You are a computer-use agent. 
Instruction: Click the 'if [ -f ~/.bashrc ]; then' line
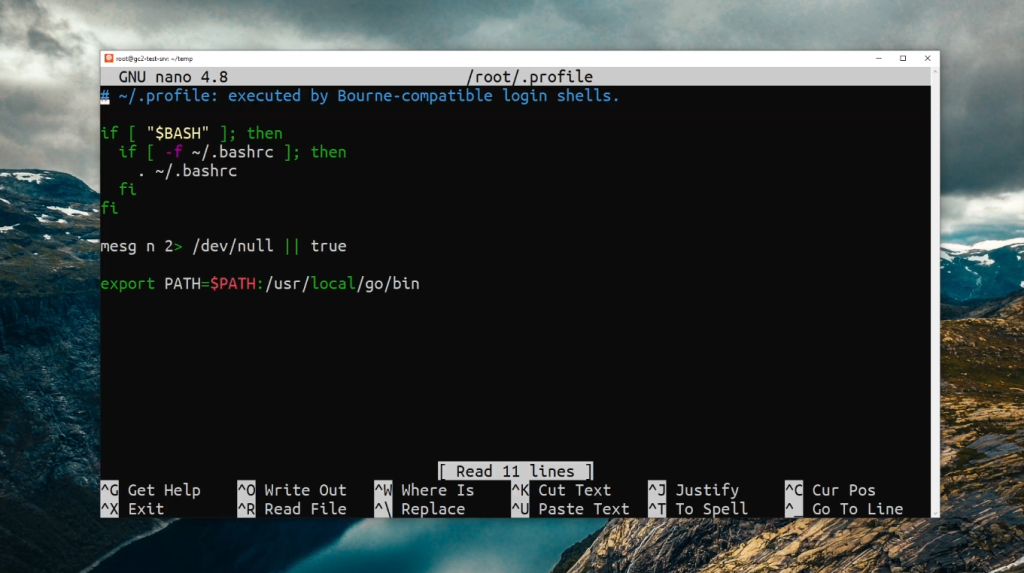(232, 152)
